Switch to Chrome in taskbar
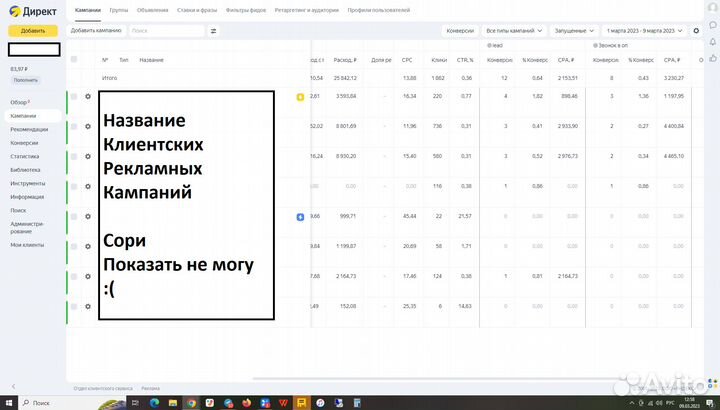Screen dimensions: 720x410 point(191,403)
